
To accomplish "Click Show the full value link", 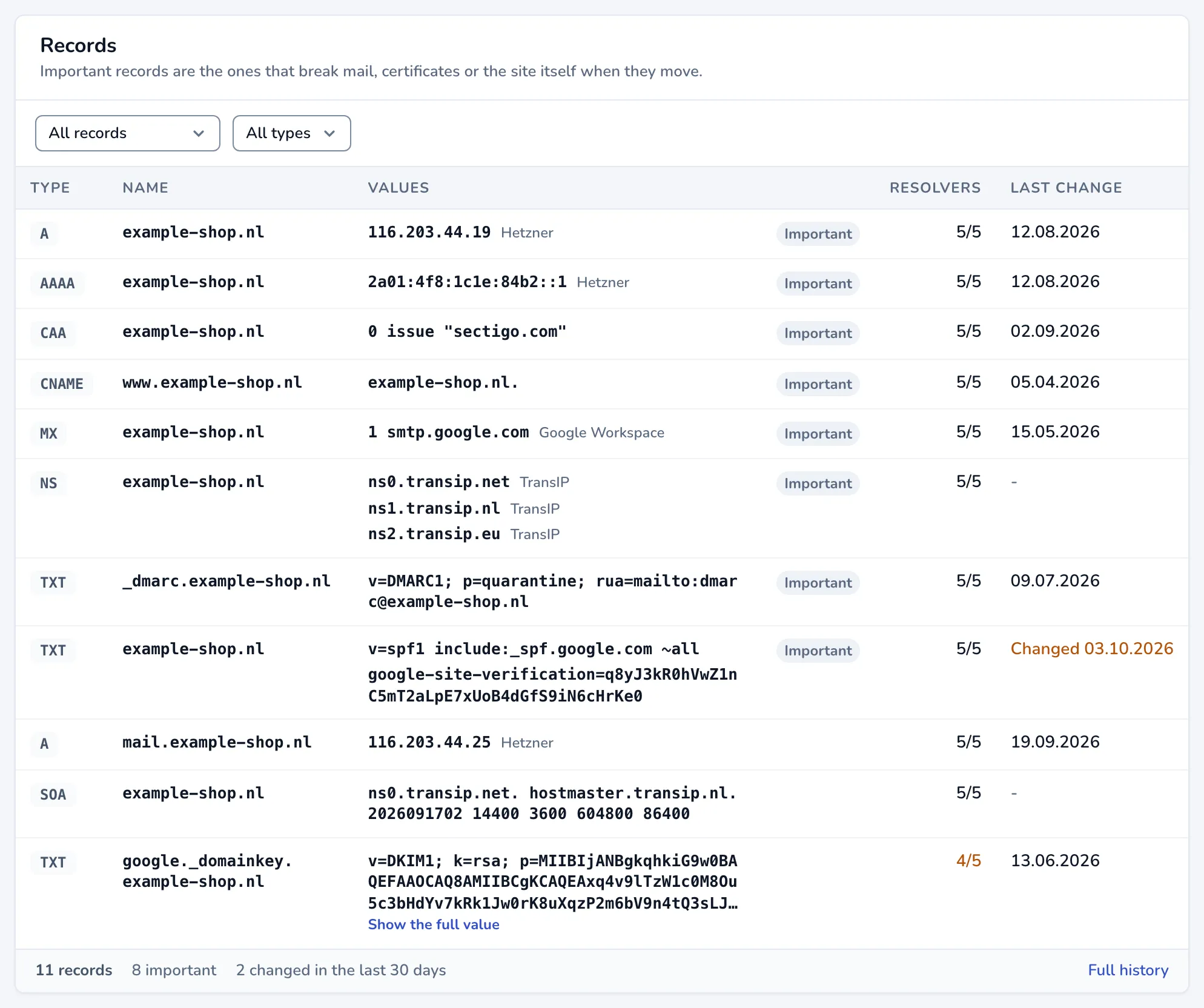I will tap(434, 924).
